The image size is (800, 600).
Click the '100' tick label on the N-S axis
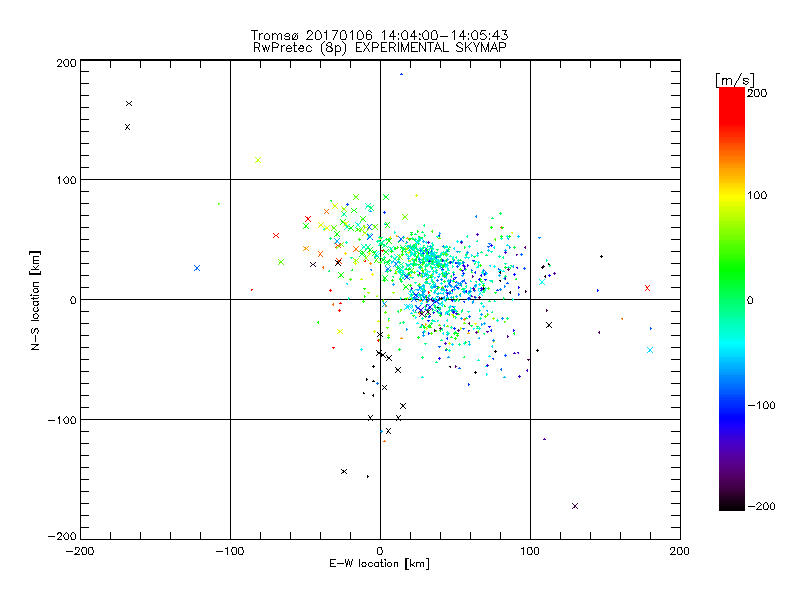(66, 181)
